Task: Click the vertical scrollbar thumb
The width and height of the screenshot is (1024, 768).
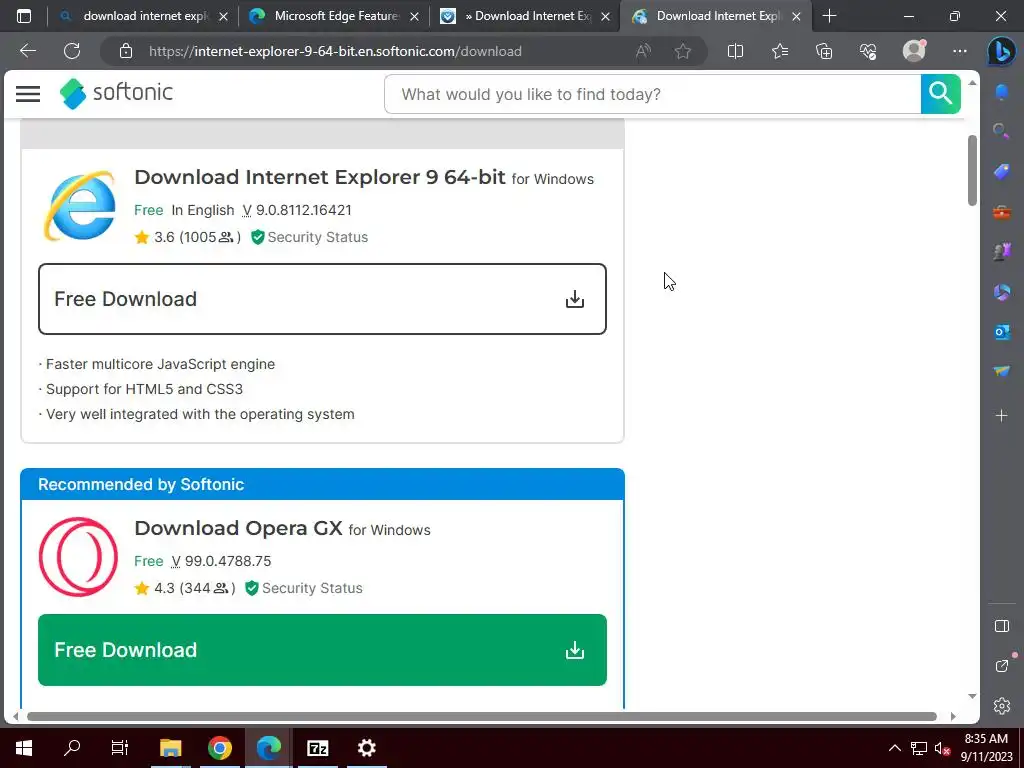Action: (x=972, y=170)
